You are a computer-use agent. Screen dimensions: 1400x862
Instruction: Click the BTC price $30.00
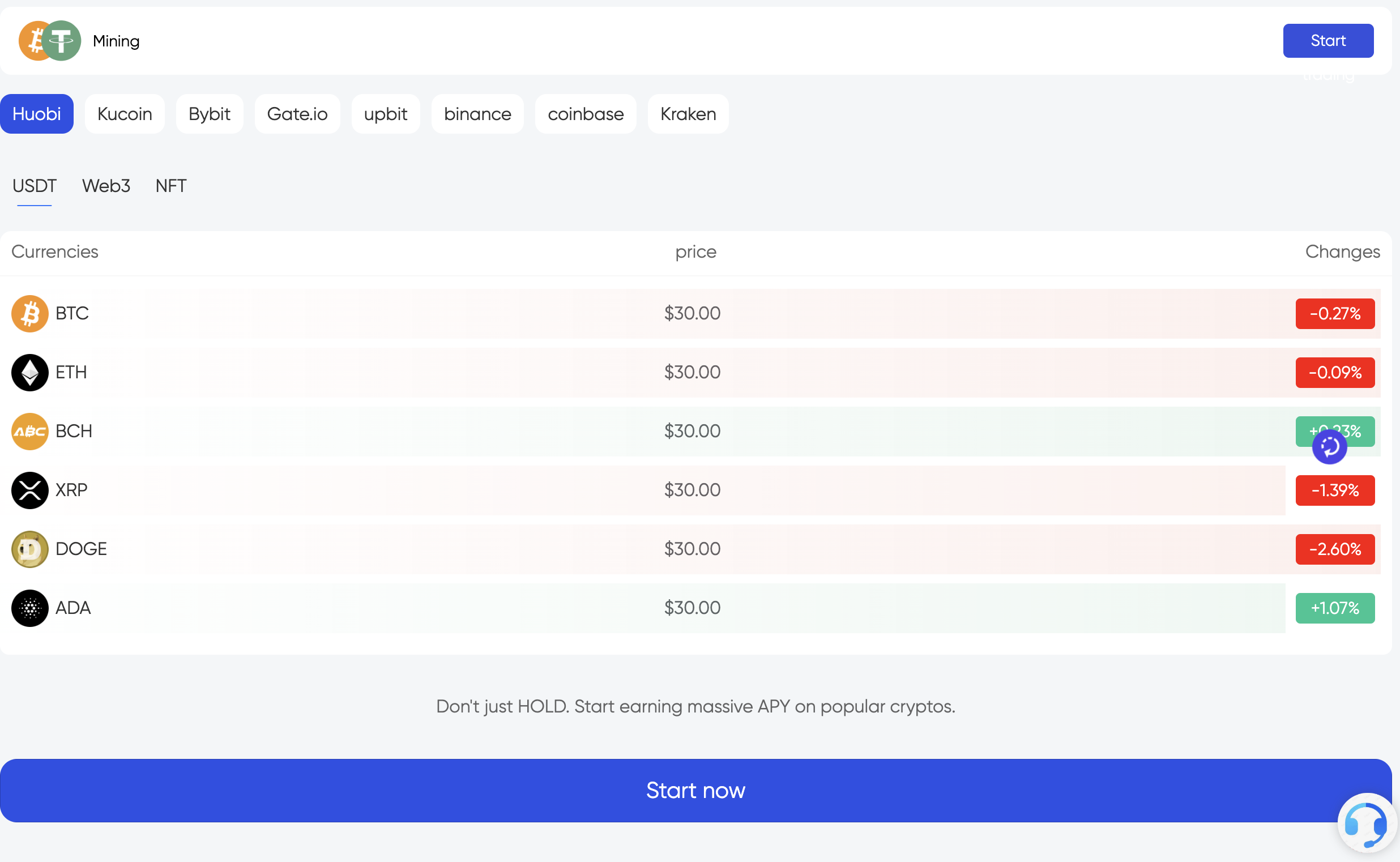[692, 314]
